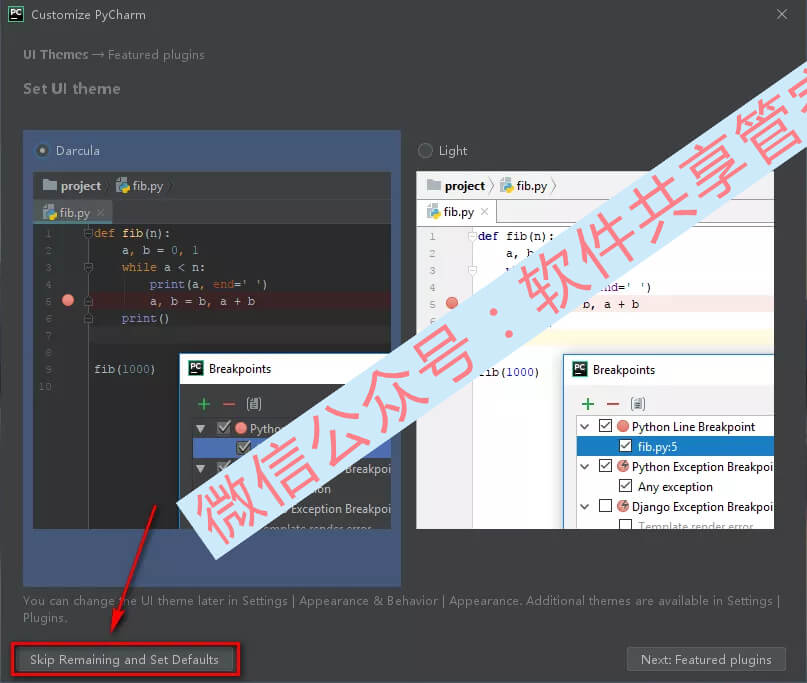Viewport: 807px width, 683px height.
Task: Select the fib.py tab in Darcula preview
Action: (73, 213)
